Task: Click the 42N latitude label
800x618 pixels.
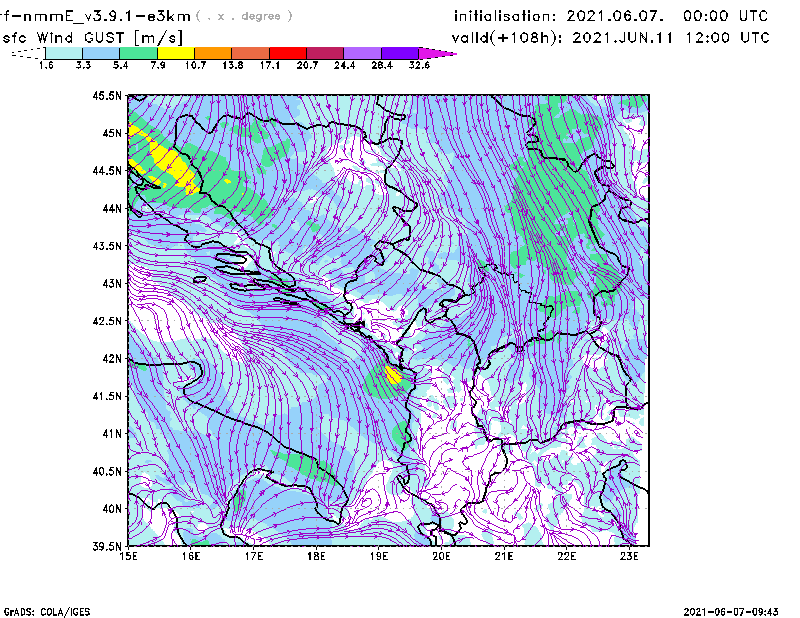Action: point(112,359)
